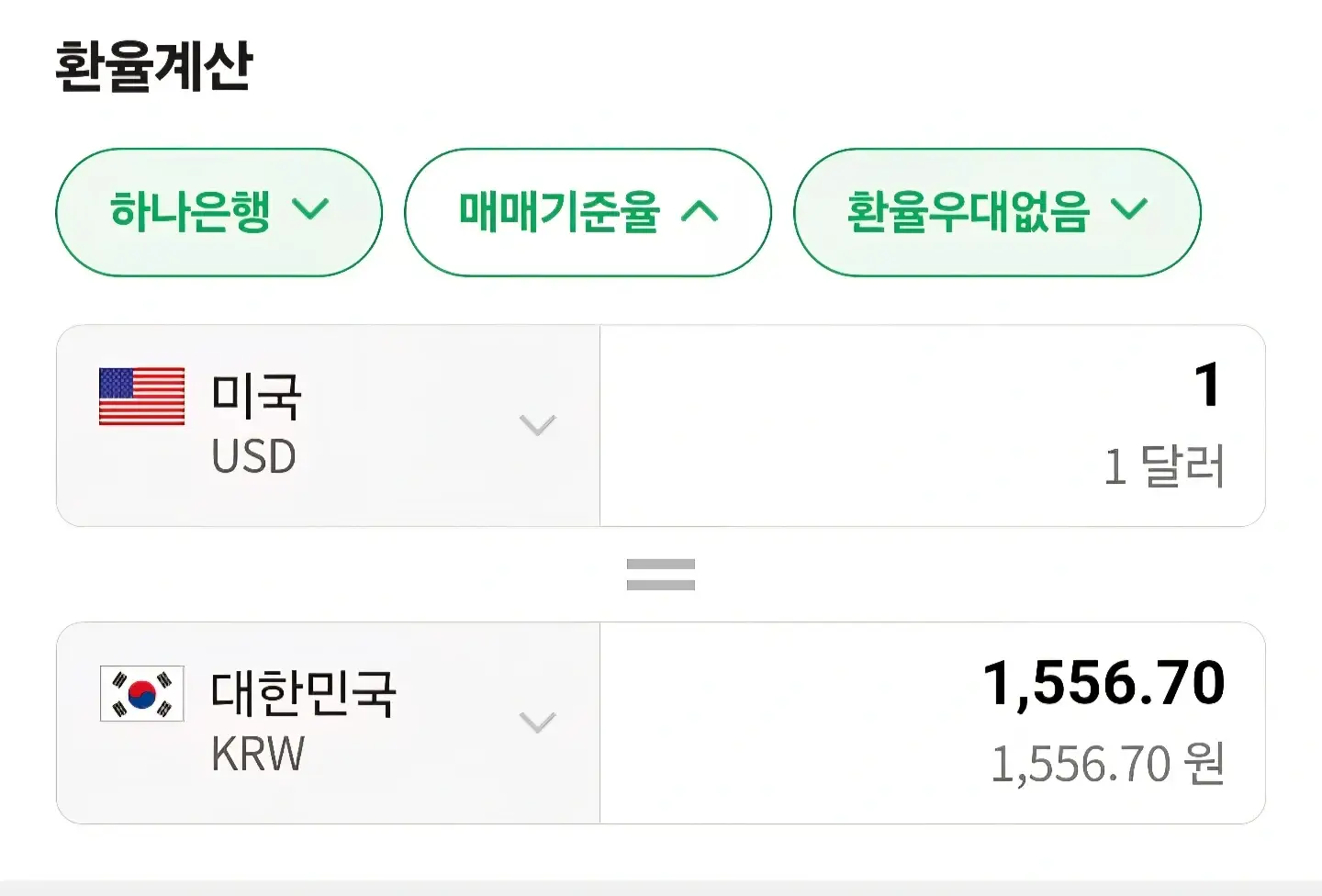Open the 환율우대없음 preferential rate dropdown
Viewport: 1322px width, 896px height.
point(997,212)
